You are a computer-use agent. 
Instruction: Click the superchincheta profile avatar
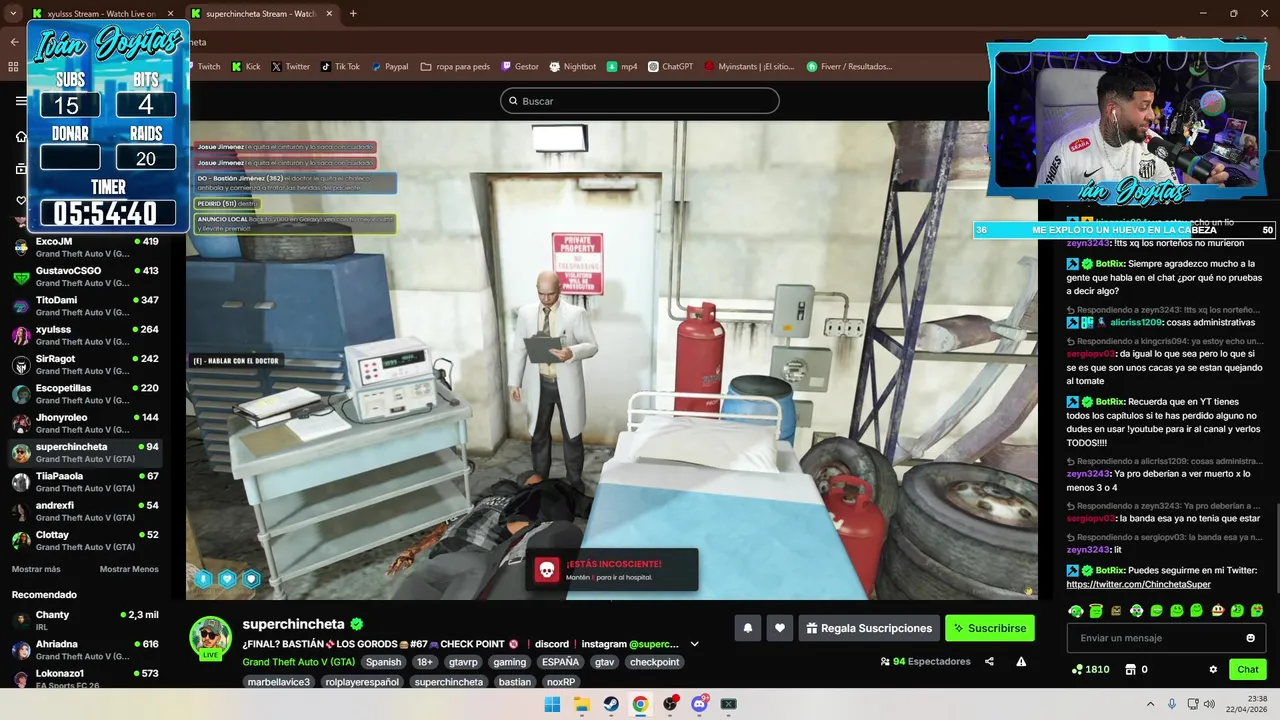click(x=210, y=638)
